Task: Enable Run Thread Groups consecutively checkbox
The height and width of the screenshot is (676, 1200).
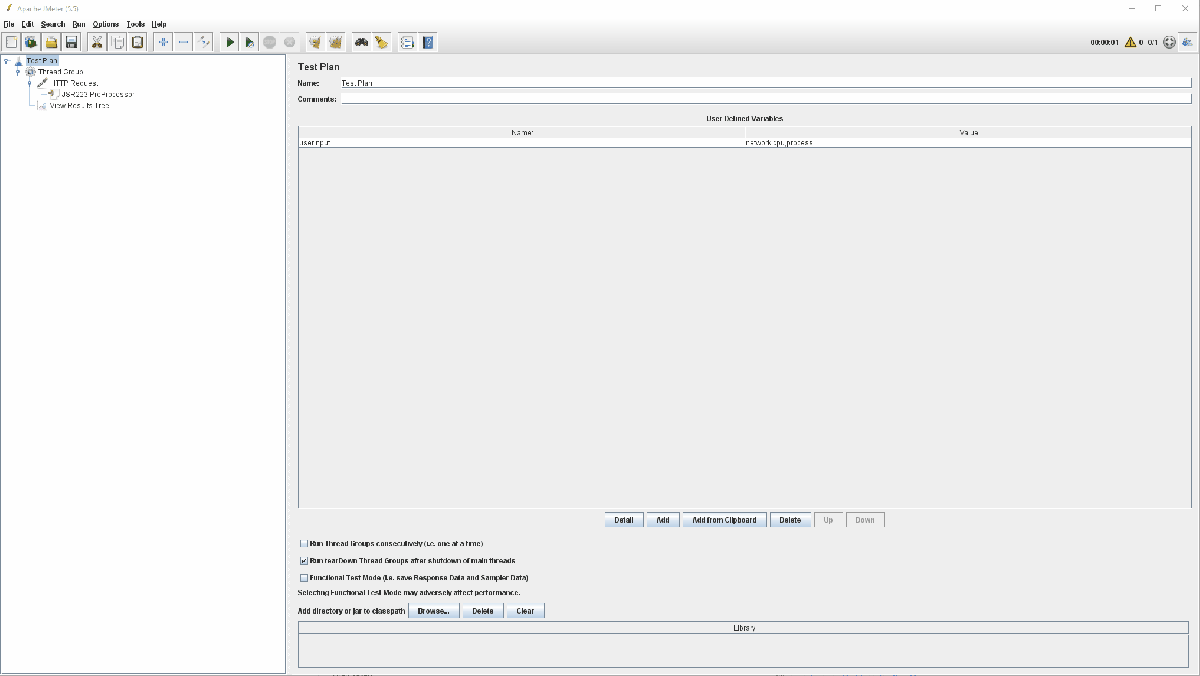Action: coord(304,543)
